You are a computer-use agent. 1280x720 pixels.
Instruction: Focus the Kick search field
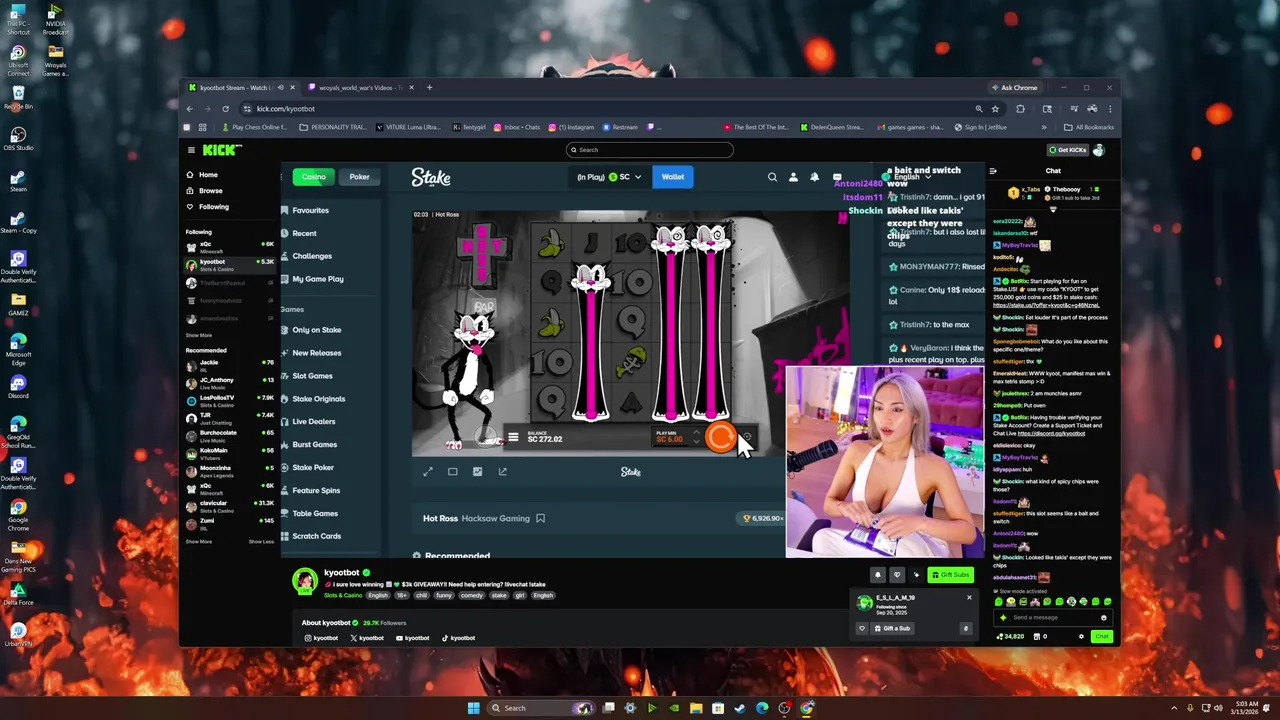pos(650,150)
